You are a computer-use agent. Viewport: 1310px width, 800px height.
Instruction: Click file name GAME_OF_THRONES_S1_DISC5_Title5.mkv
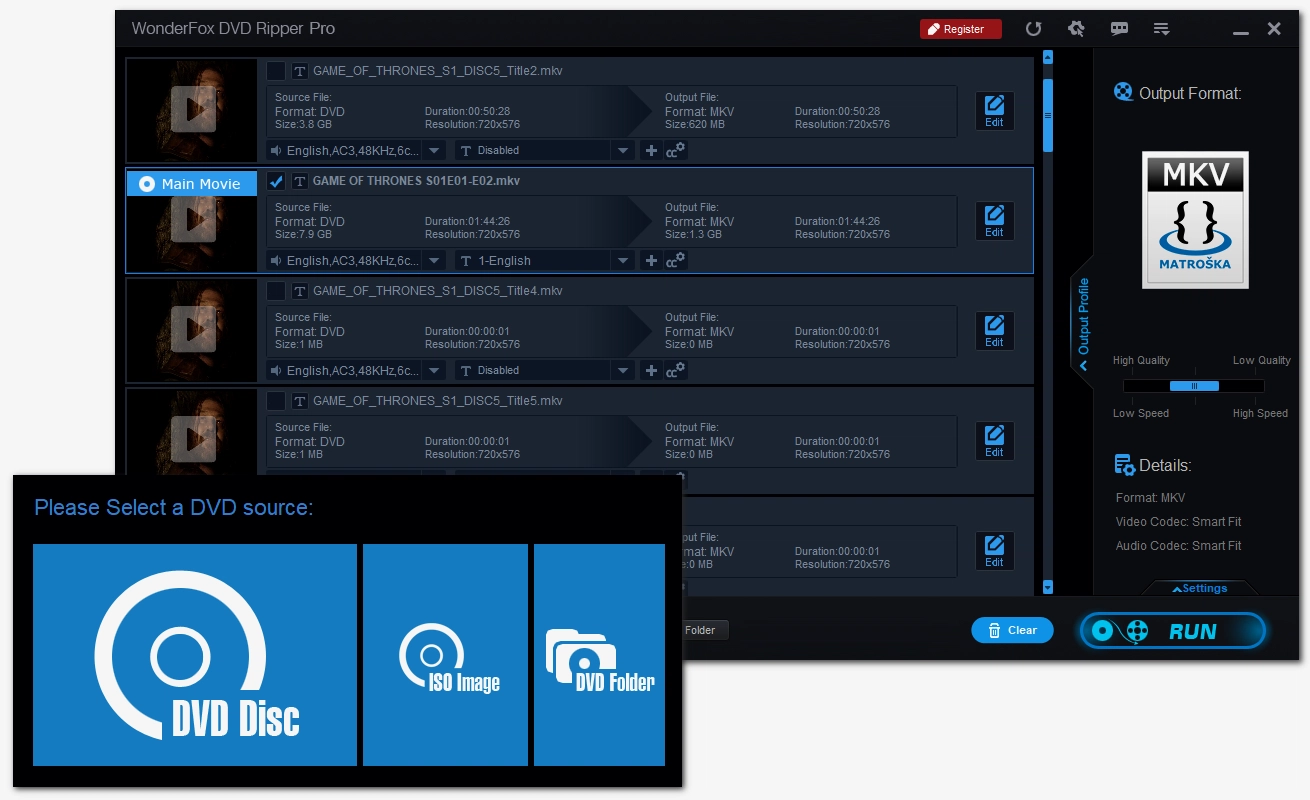click(437, 401)
